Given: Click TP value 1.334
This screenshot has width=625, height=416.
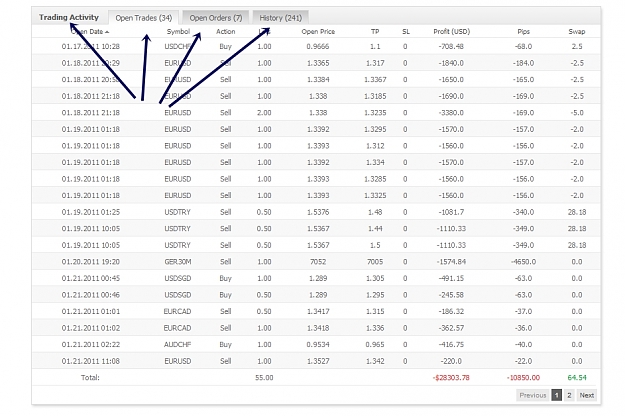Looking at the screenshot, I should [x=375, y=163].
